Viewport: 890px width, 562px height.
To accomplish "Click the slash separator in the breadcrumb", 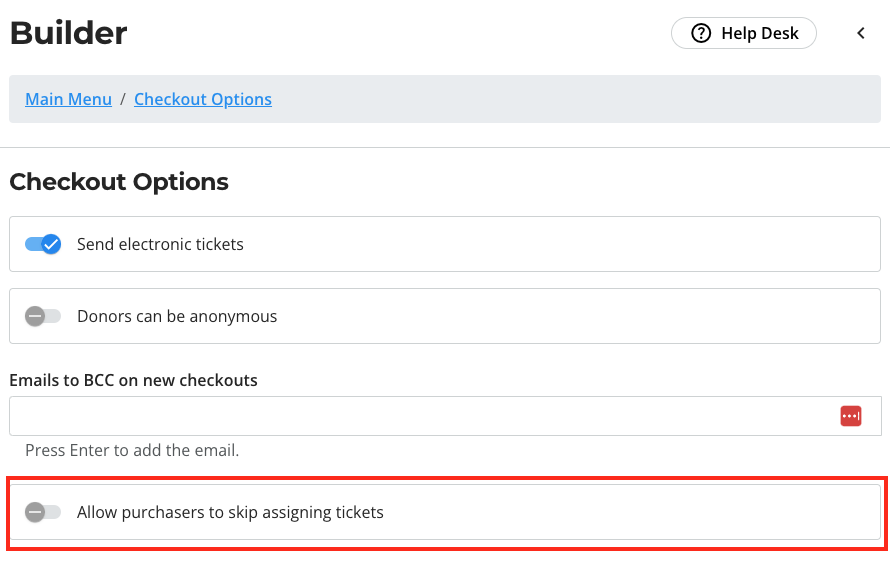I will [x=123, y=99].
